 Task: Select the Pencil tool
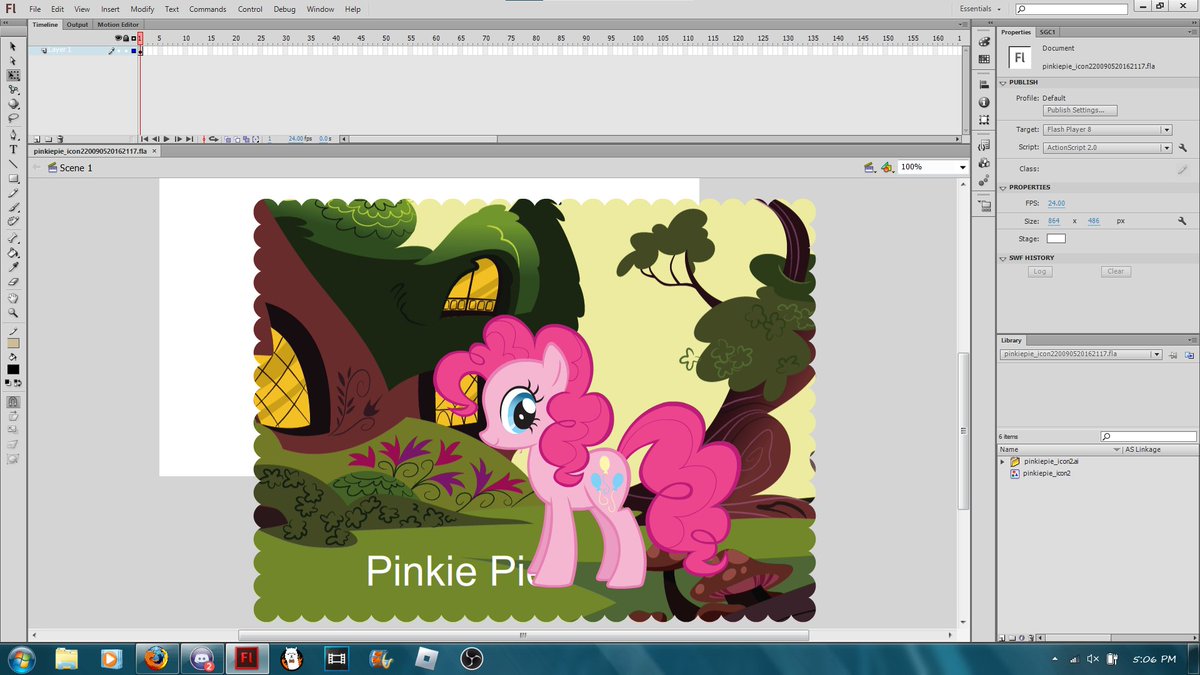point(14,193)
